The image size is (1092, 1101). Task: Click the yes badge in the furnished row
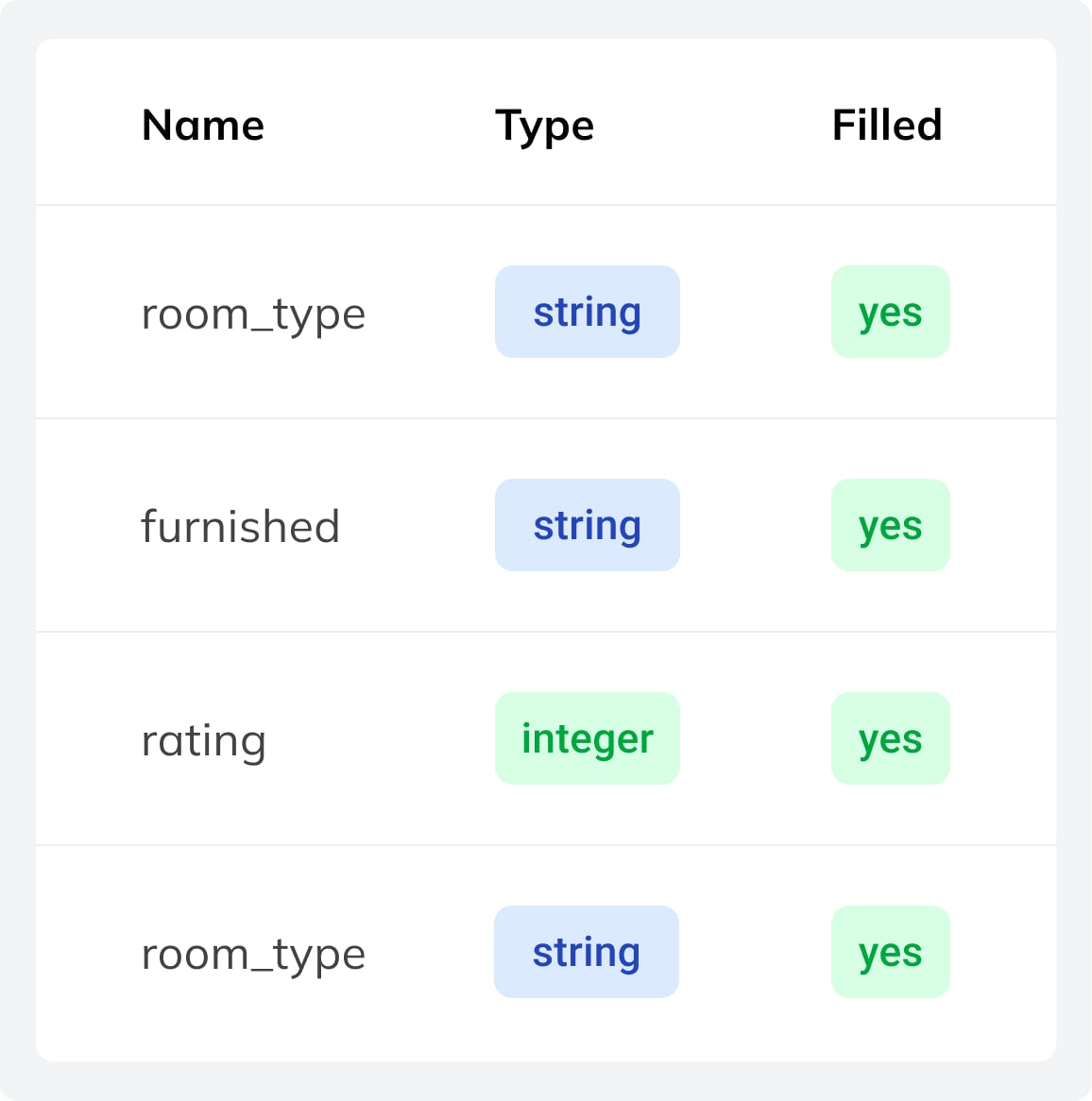click(x=890, y=525)
